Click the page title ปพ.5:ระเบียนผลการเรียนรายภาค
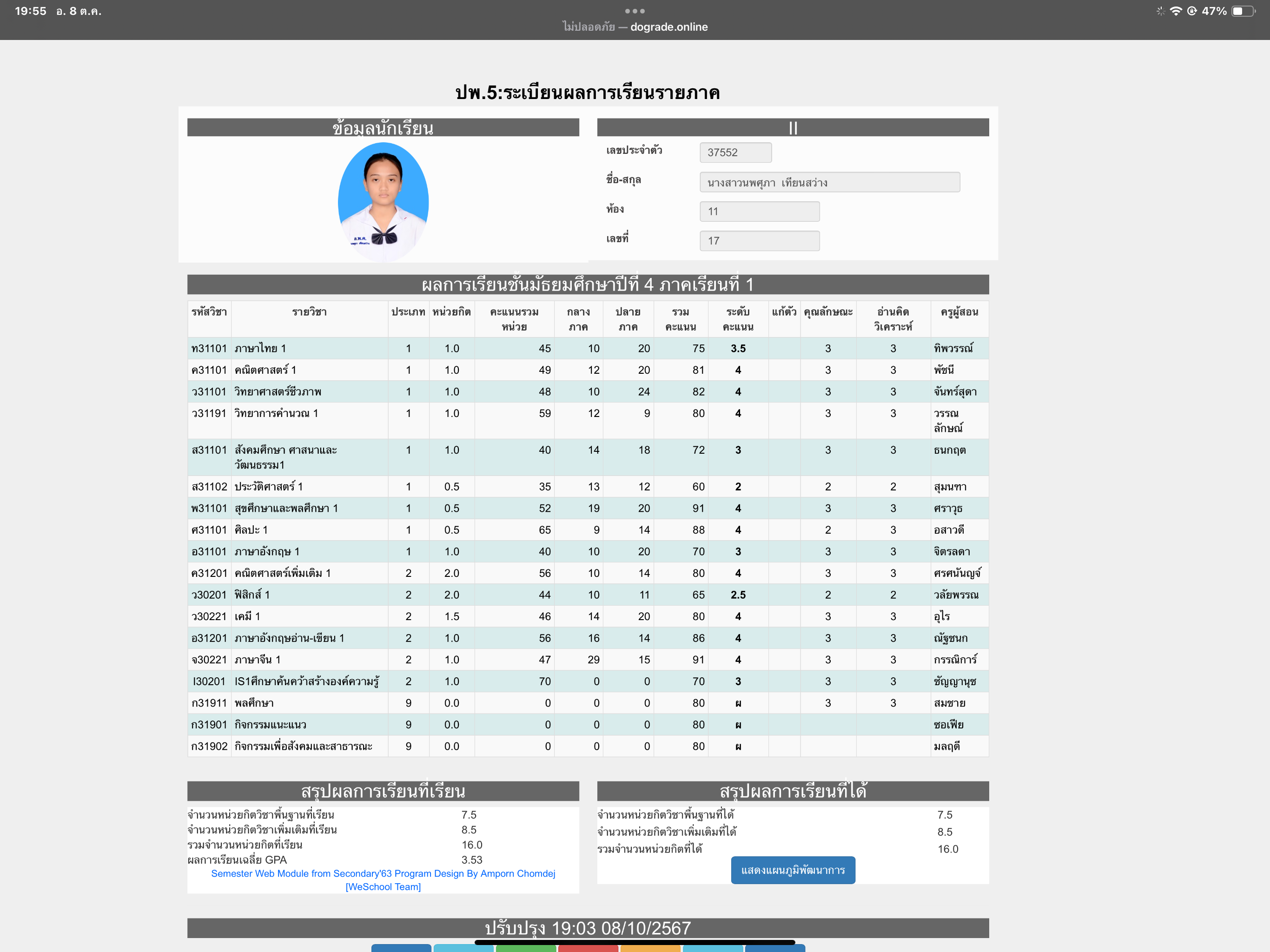The image size is (1270, 952). (x=587, y=92)
